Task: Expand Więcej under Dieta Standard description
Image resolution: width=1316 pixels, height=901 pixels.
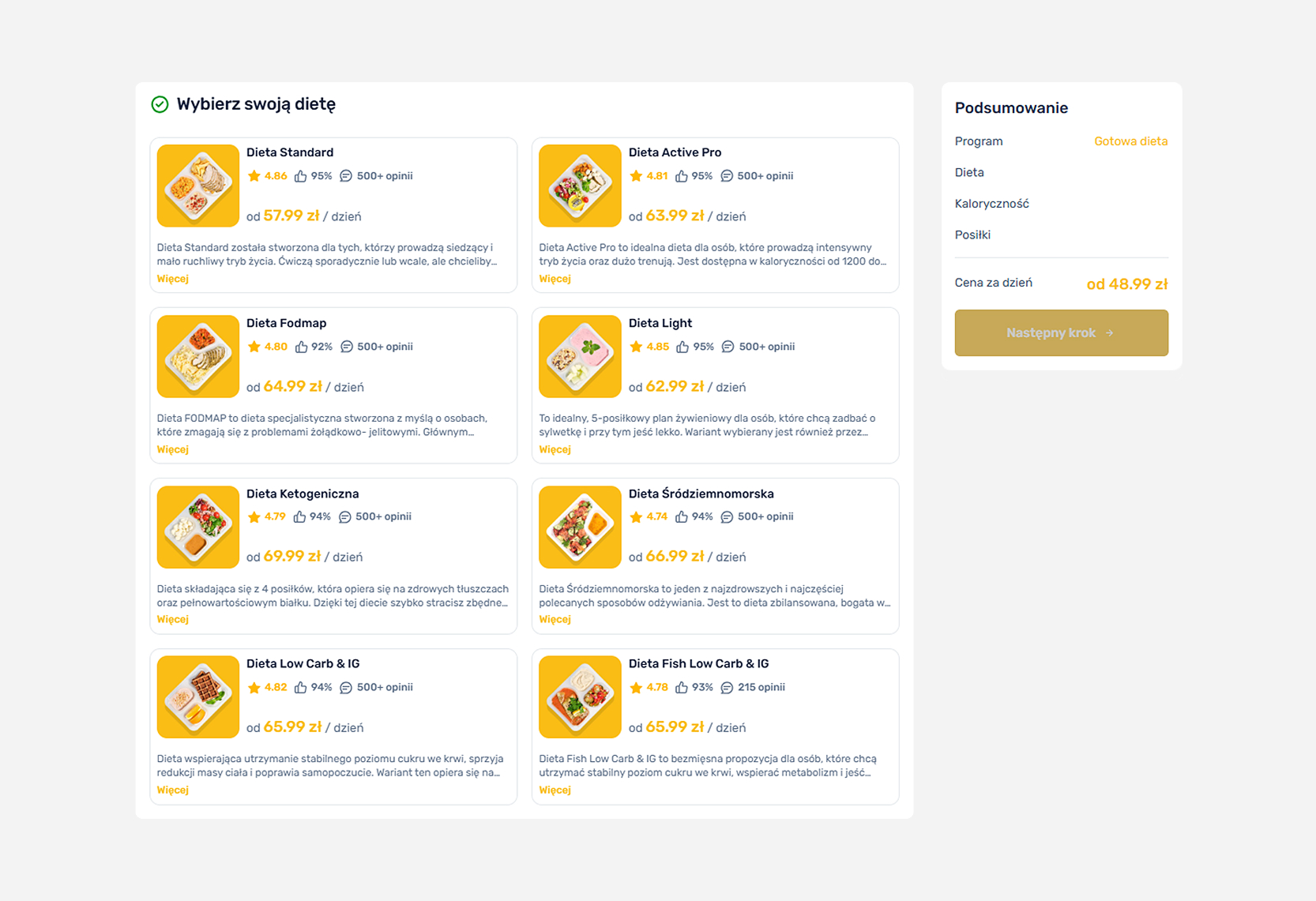Action: click(172, 279)
